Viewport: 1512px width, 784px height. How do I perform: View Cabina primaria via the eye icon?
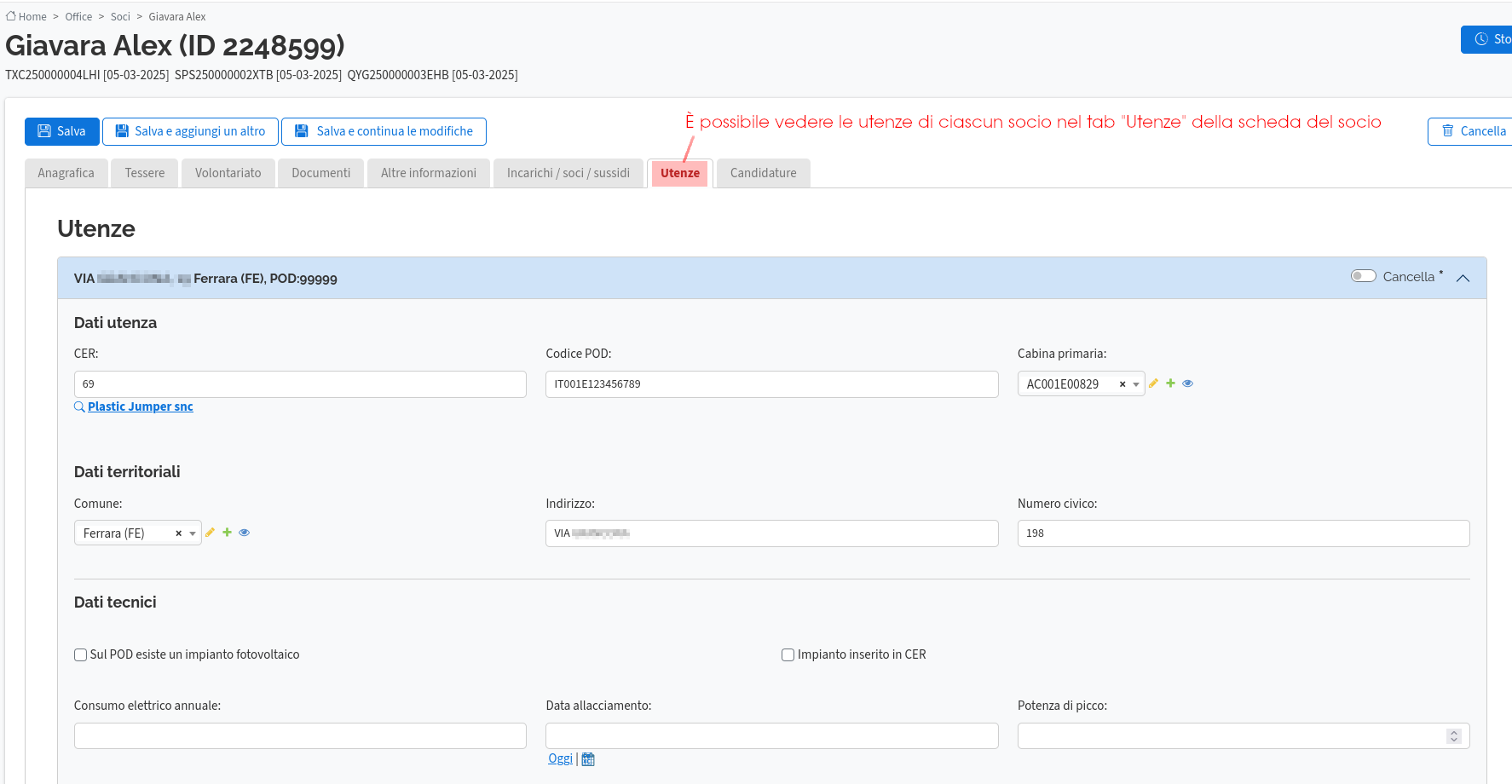tap(1187, 383)
